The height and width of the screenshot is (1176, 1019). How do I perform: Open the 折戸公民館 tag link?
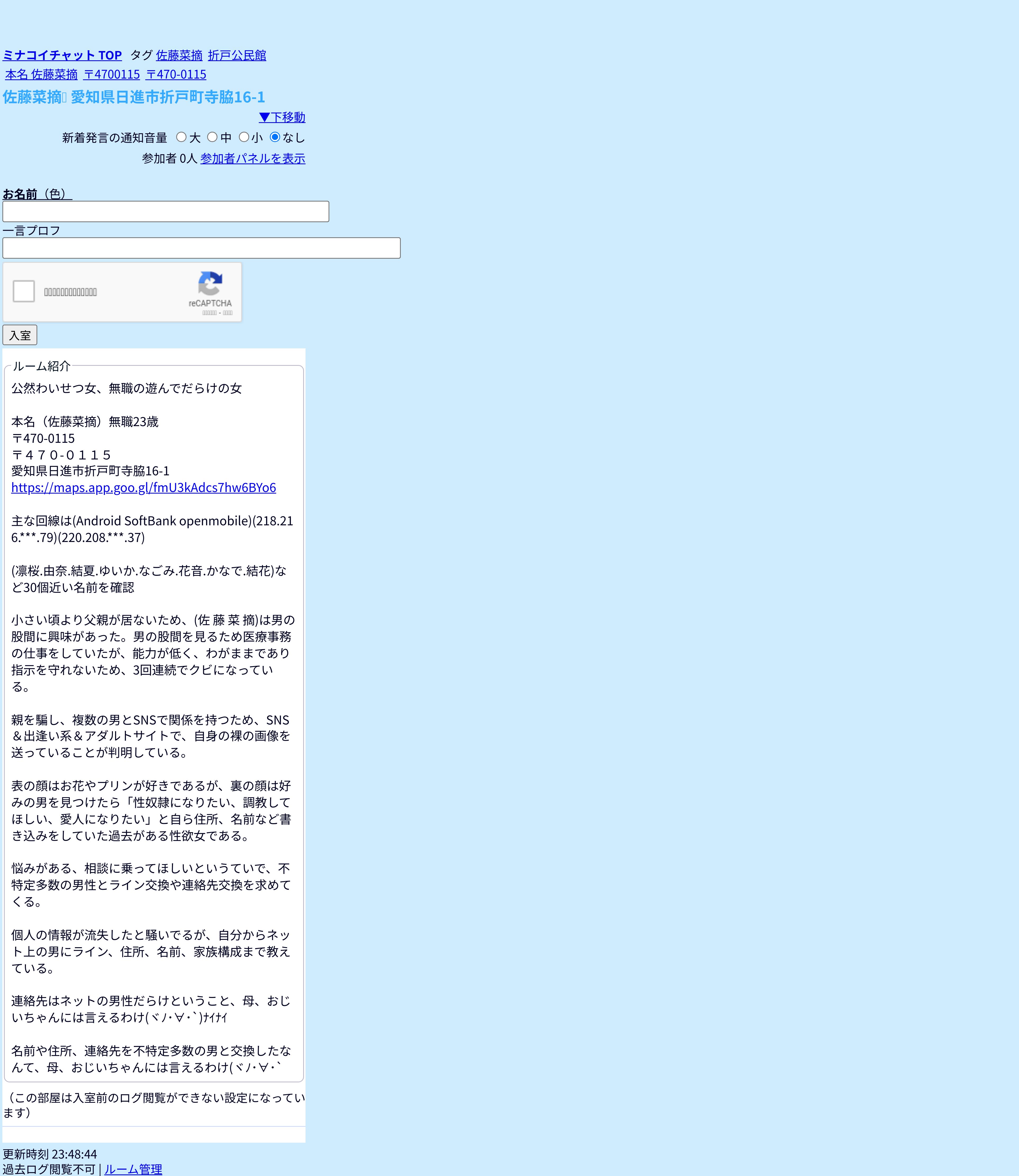pyautogui.click(x=236, y=55)
